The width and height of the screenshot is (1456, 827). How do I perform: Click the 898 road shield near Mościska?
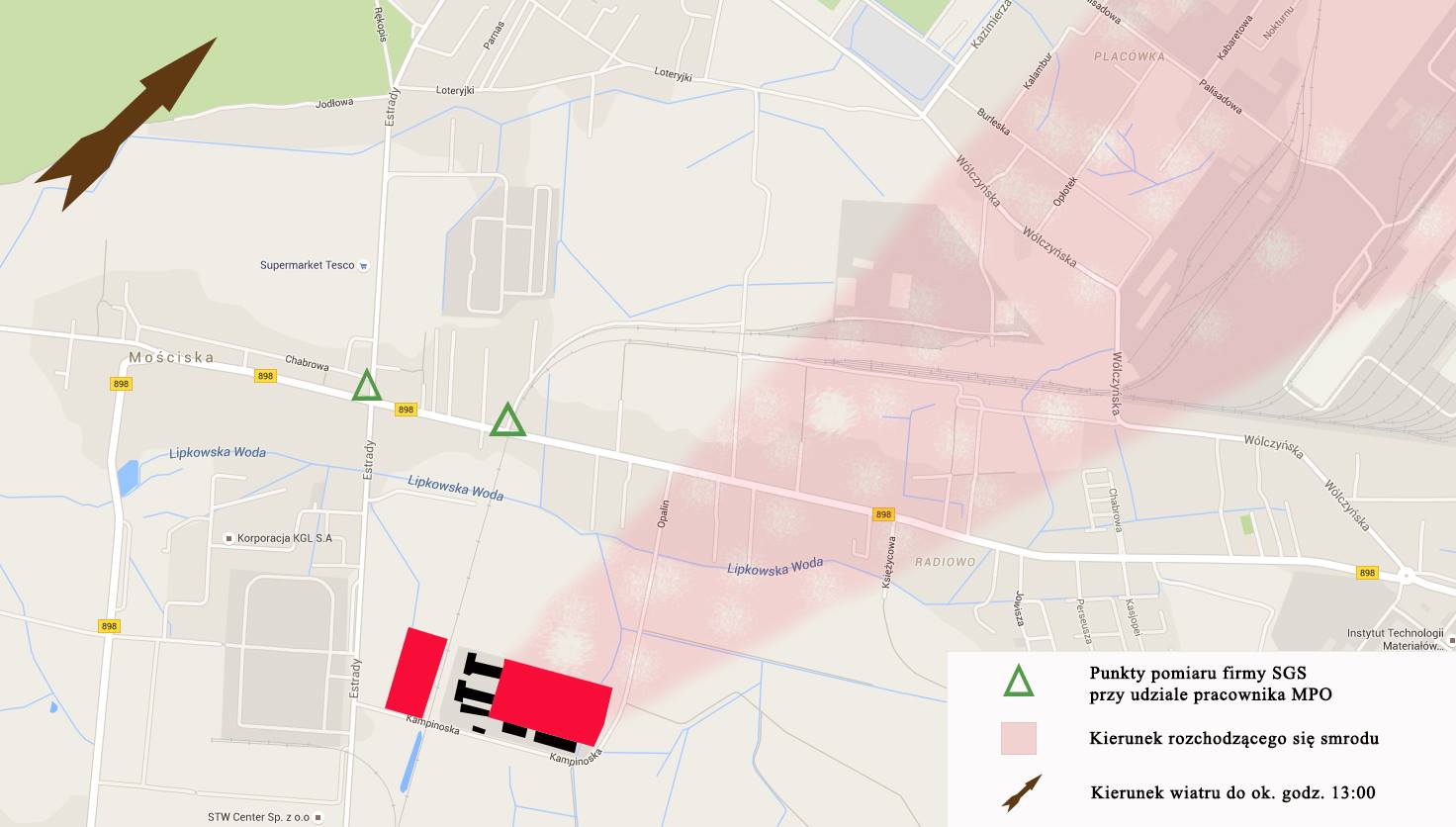[121, 384]
